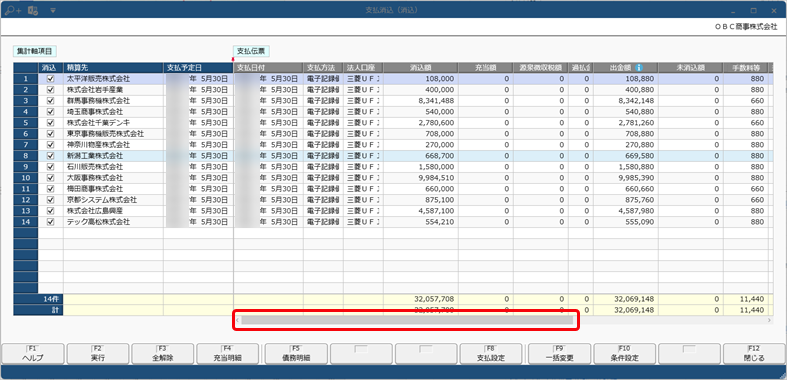The height and width of the screenshot is (380, 787).
Task: Click the 支払方法 column header
Action: 323,68
